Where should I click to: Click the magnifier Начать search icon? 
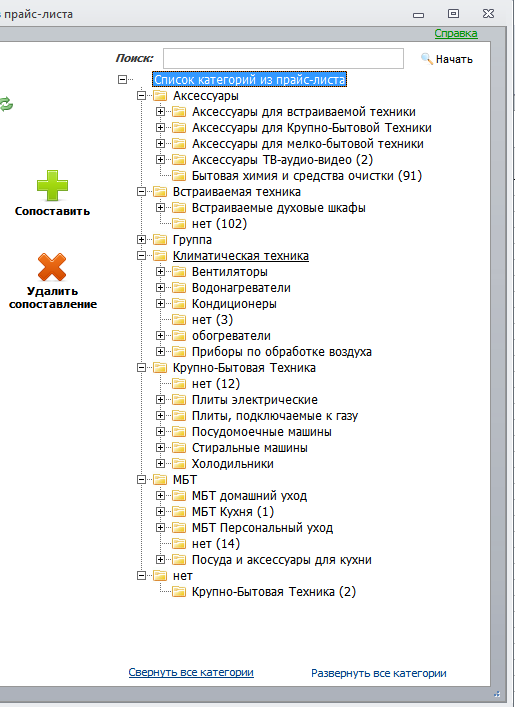tap(427, 59)
